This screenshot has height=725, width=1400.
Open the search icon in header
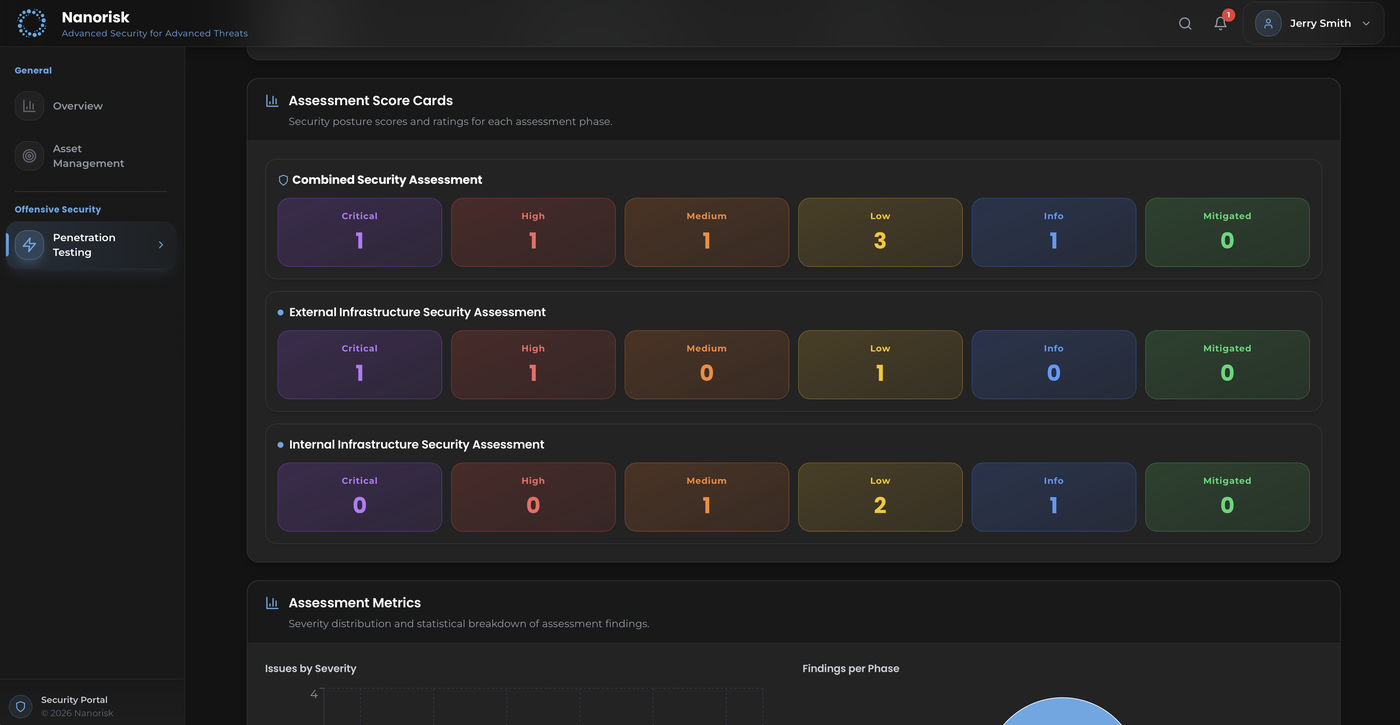[x=1185, y=24]
